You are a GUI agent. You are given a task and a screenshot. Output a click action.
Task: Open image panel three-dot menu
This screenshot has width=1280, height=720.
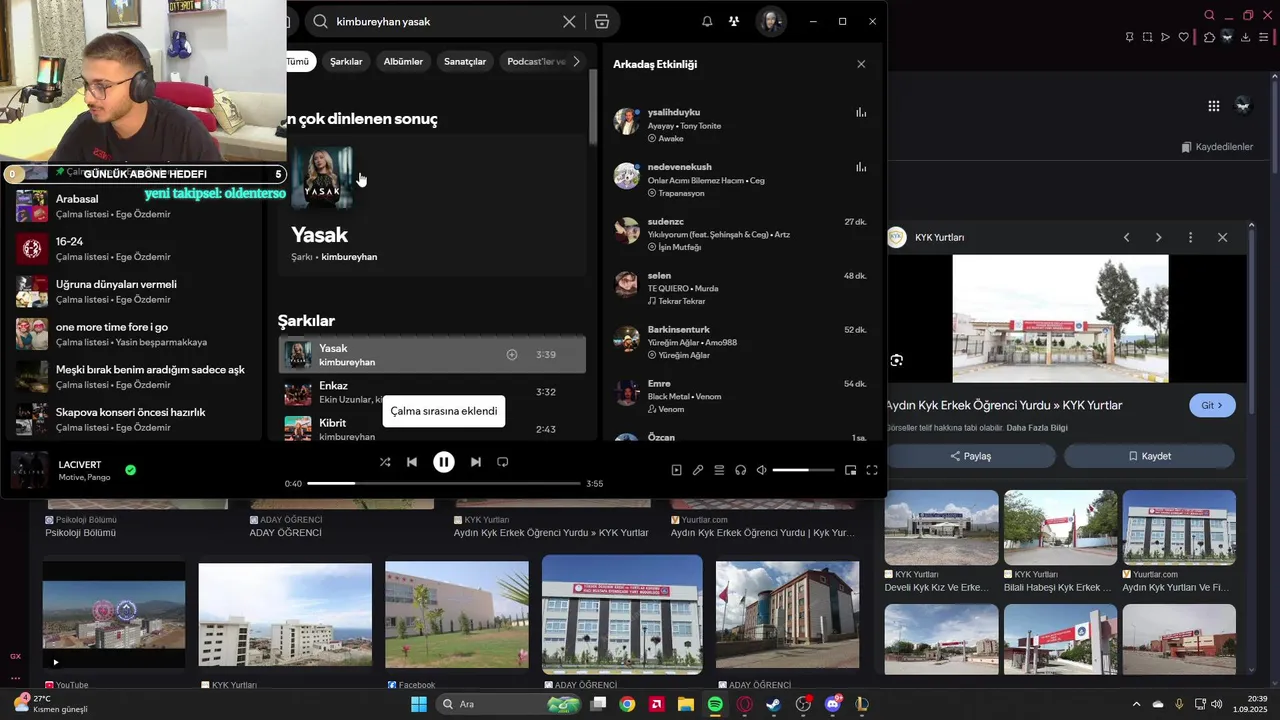[1190, 237]
